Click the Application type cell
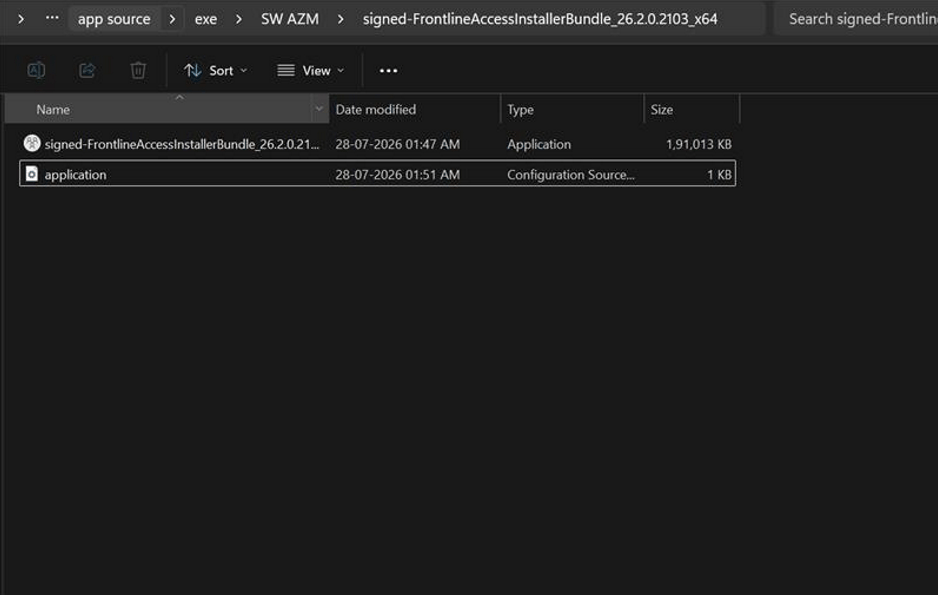 pos(539,144)
